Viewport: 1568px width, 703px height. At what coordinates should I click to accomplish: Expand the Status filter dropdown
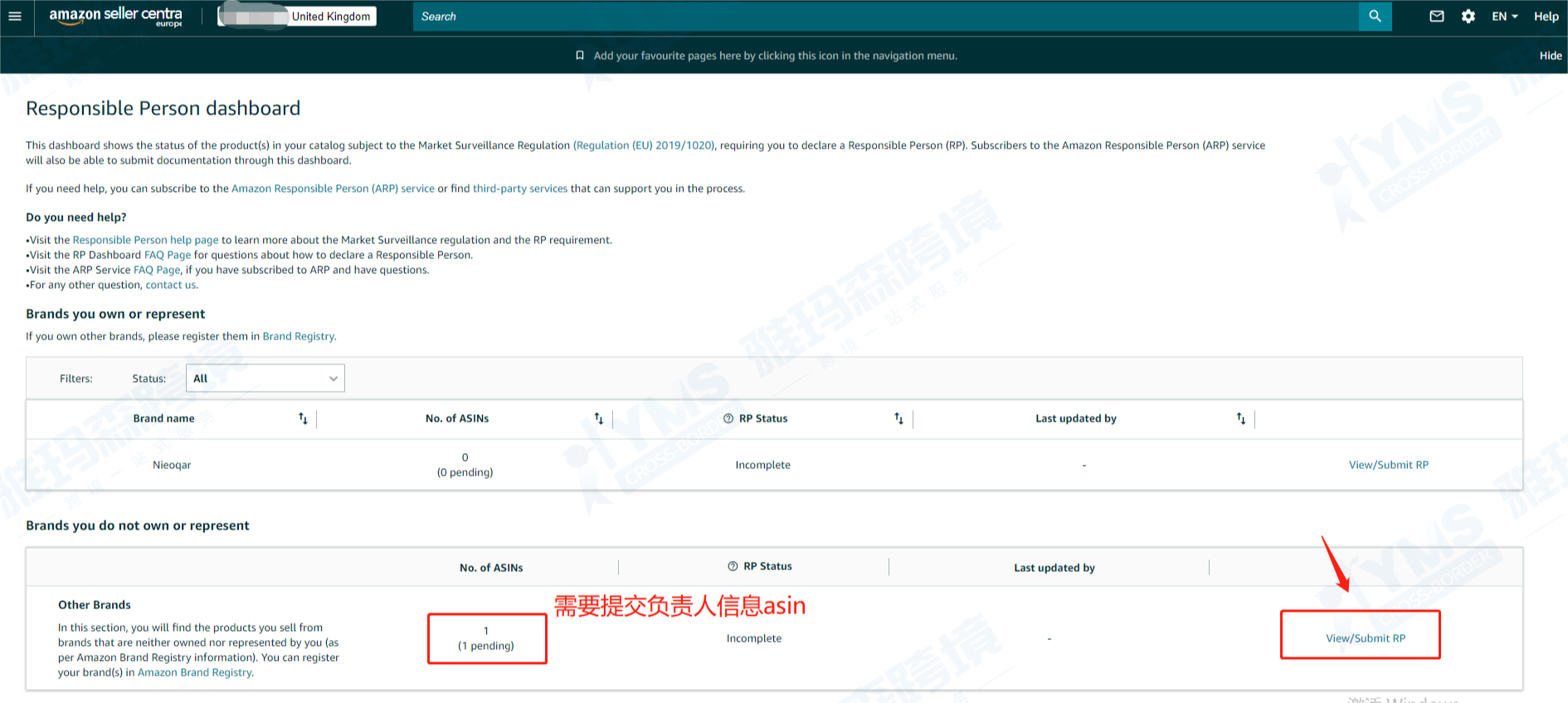265,378
